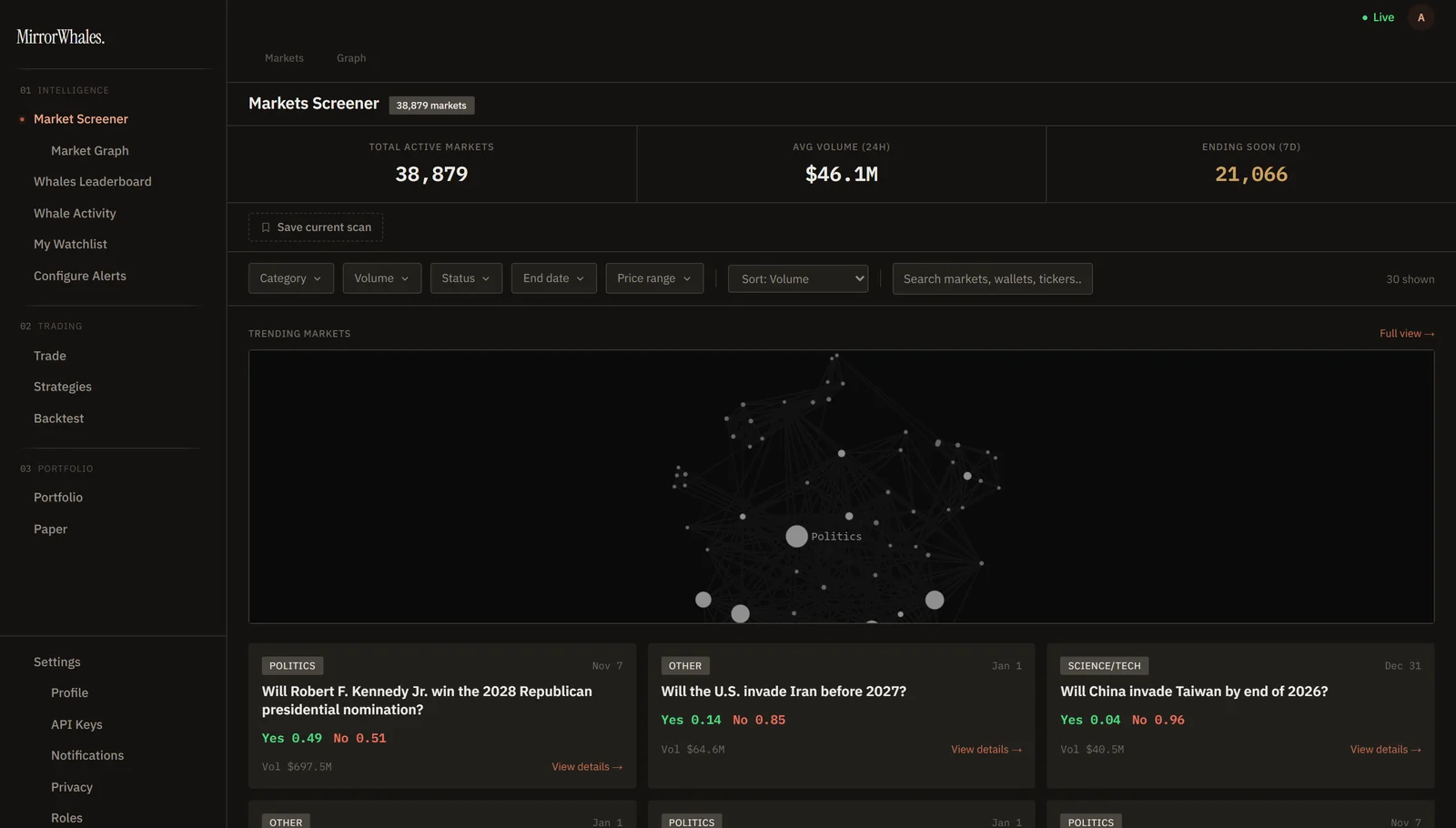The height and width of the screenshot is (828, 1456).
Task: Open Settings in sidebar
Action: pyautogui.click(x=57, y=662)
